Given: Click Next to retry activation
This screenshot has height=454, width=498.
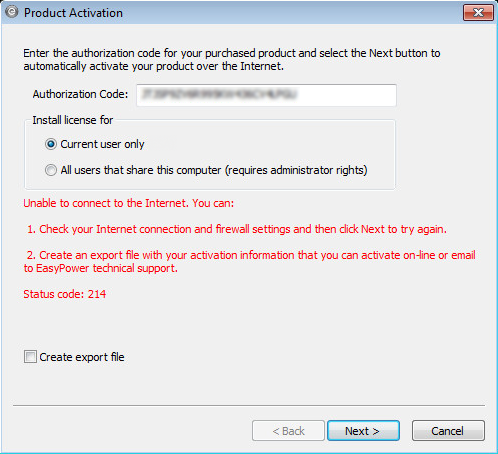Looking at the screenshot, I should [x=363, y=431].
